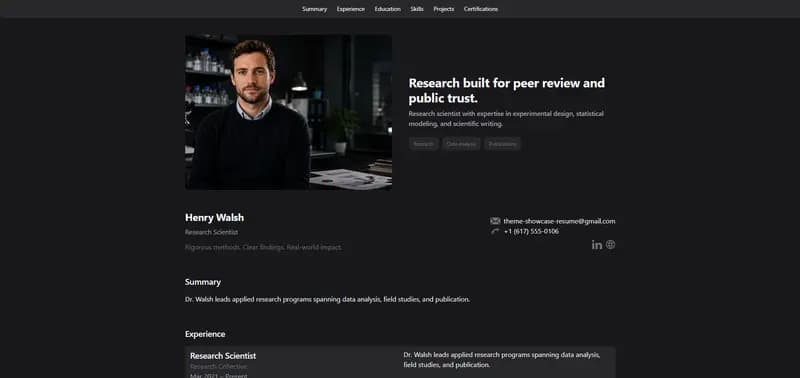Image resolution: width=800 pixels, height=378 pixels.
Task: Open Education in the navigation bar
Action: 387,9
